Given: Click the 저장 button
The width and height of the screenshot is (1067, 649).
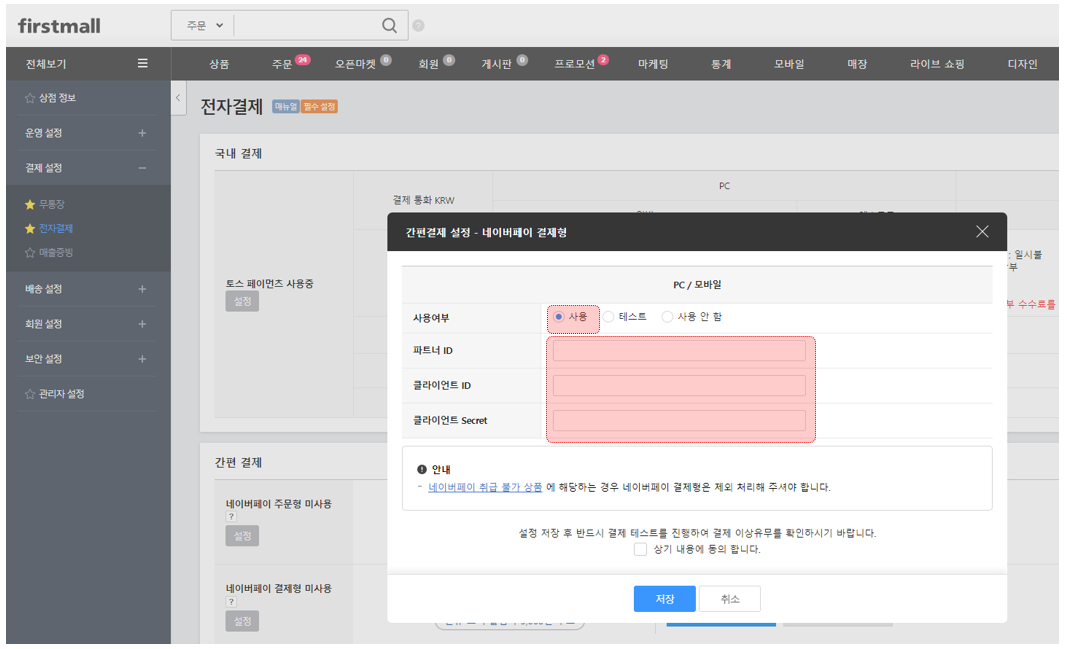Looking at the screenshot, I should click(665, 599).
